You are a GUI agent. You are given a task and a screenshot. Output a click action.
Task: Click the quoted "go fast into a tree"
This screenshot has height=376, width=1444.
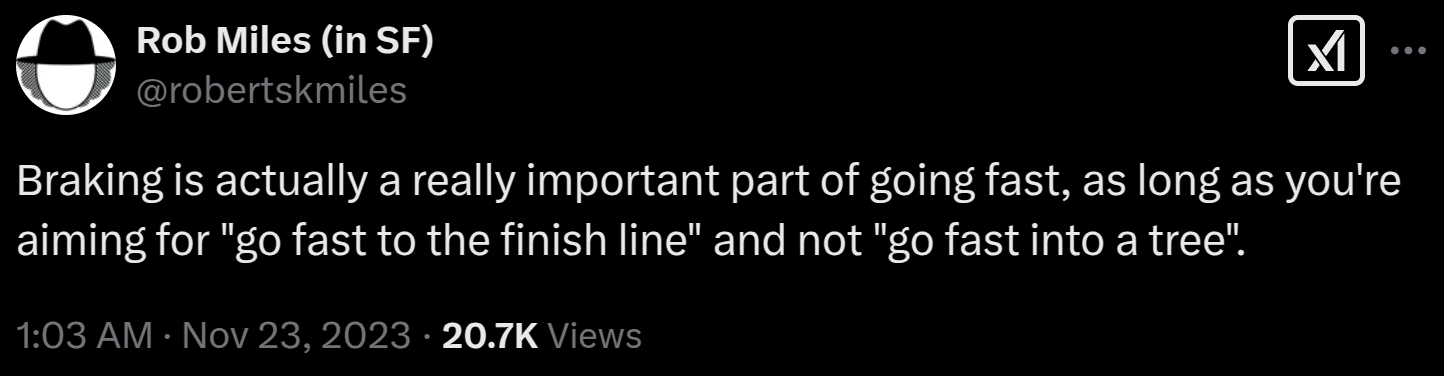[x=1065, y=242]
